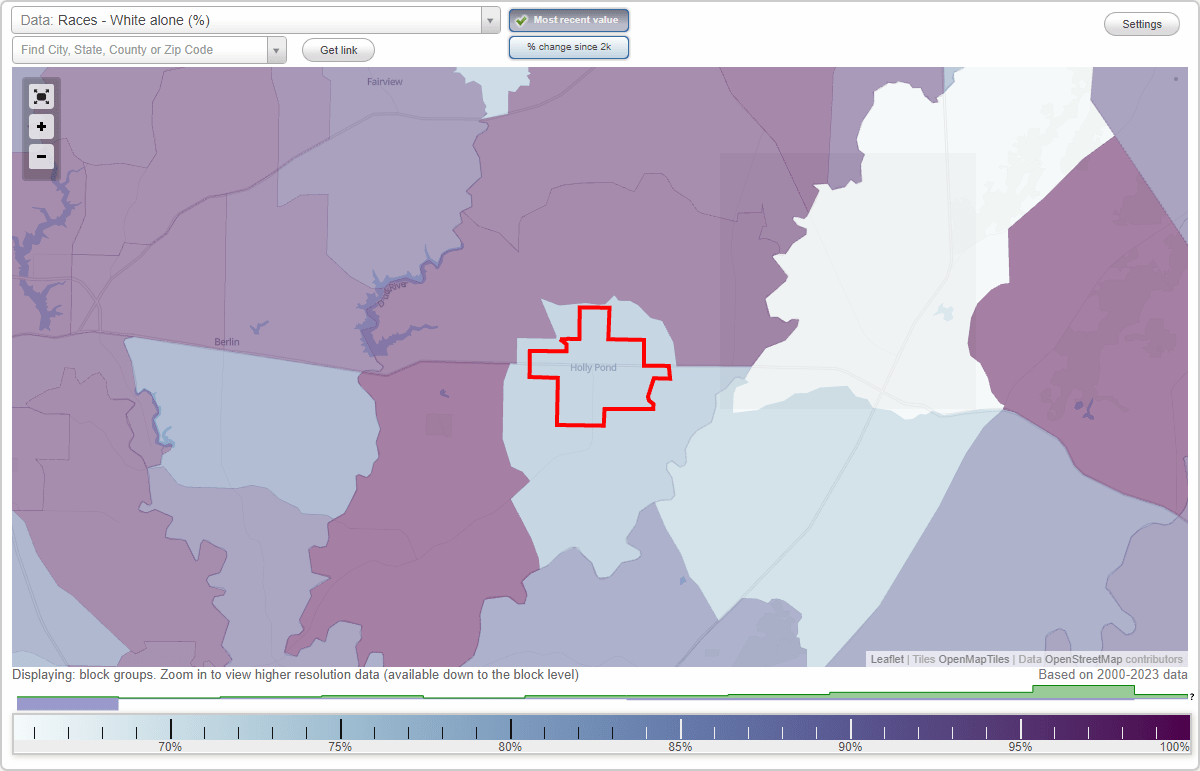Click the fit-to-extent icon above zoom controls
Image resolution: width=1200 pixels, height=771 pixels.
click(x=41, y=96)
